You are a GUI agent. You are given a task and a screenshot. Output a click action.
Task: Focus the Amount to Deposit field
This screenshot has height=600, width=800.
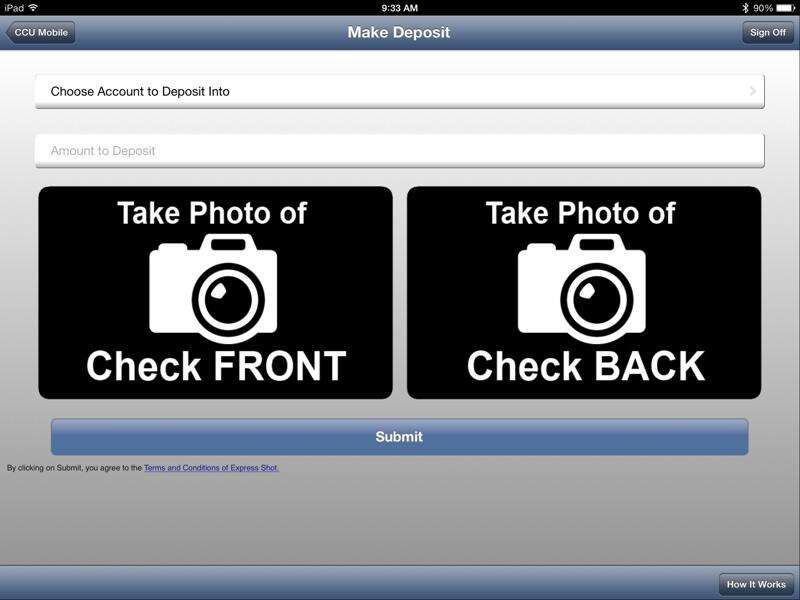[399, 151]
